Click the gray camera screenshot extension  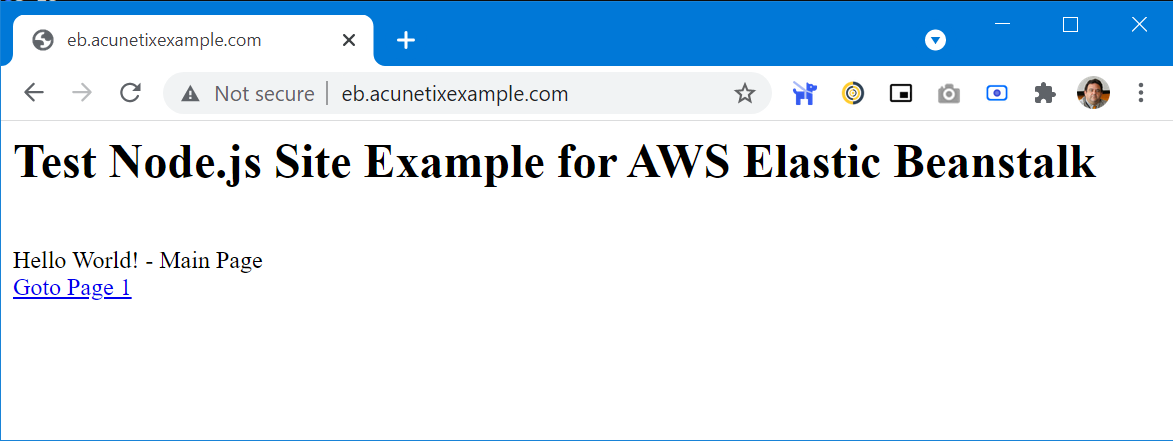[949, 94]
